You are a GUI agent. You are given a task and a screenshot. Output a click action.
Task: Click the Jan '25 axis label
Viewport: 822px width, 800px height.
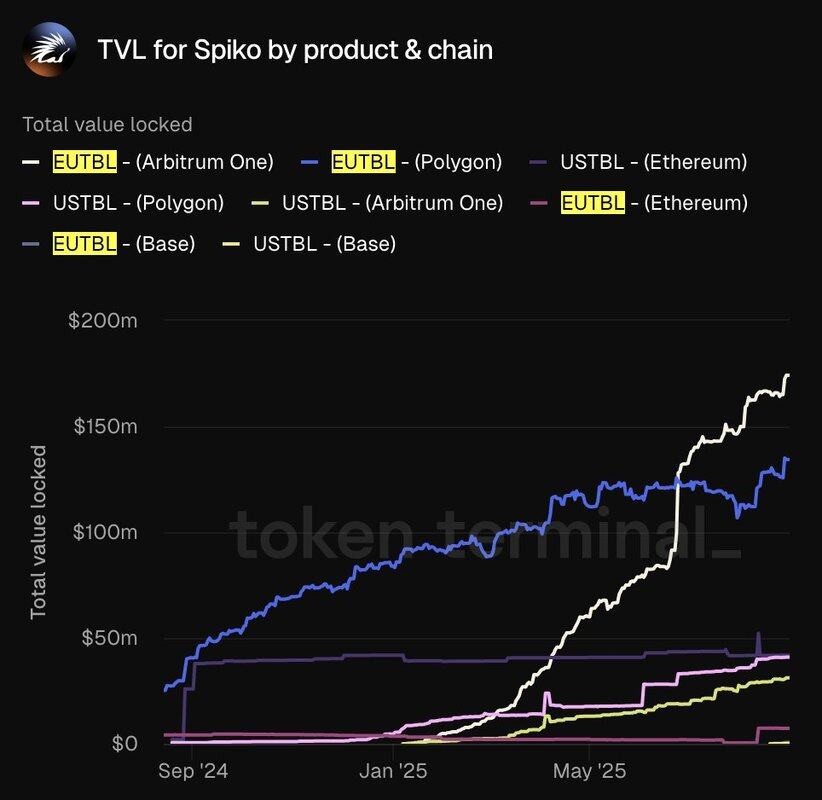click(x=393, y=771)
